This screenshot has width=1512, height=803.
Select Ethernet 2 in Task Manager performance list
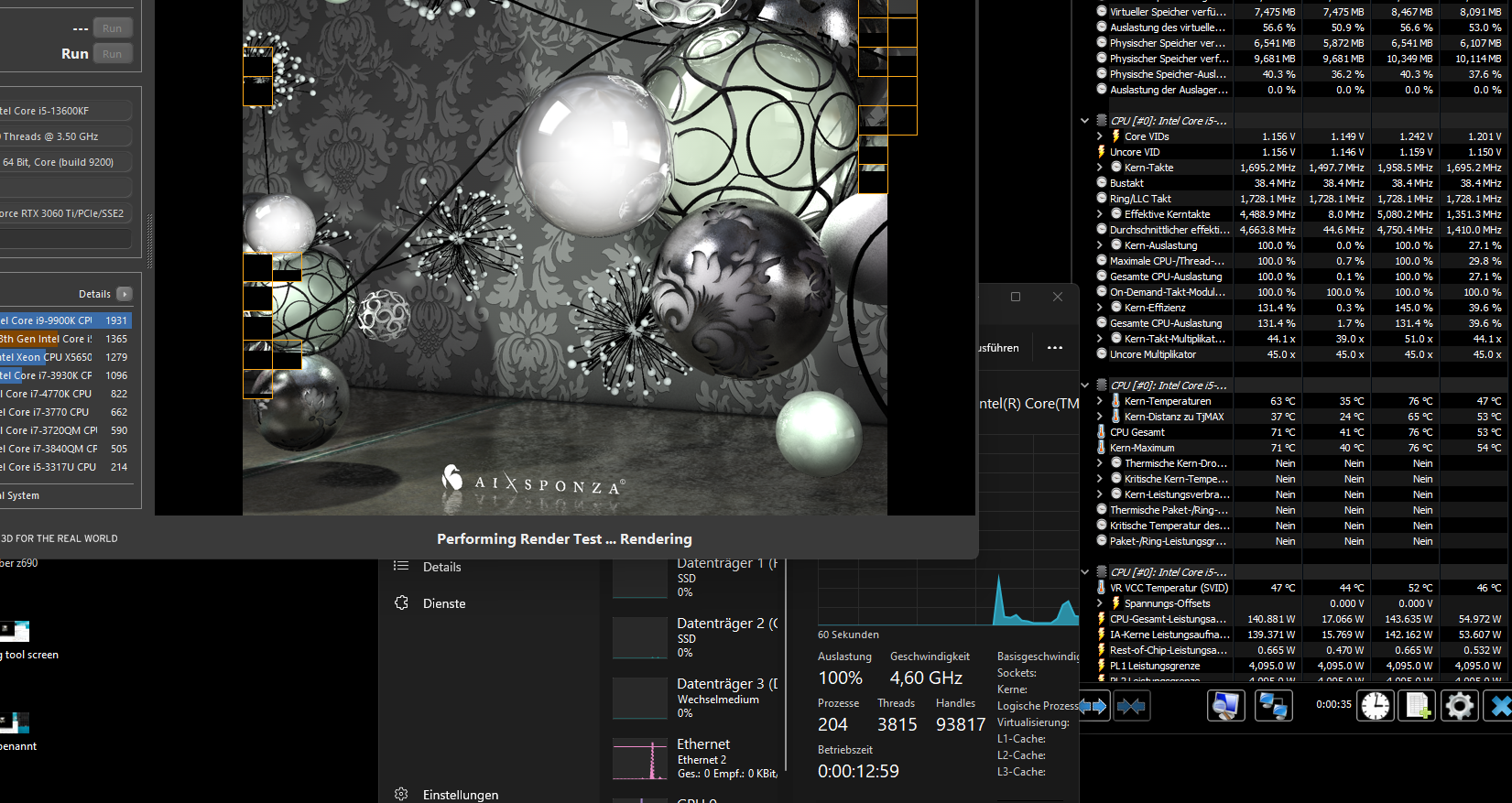point(696,758)
